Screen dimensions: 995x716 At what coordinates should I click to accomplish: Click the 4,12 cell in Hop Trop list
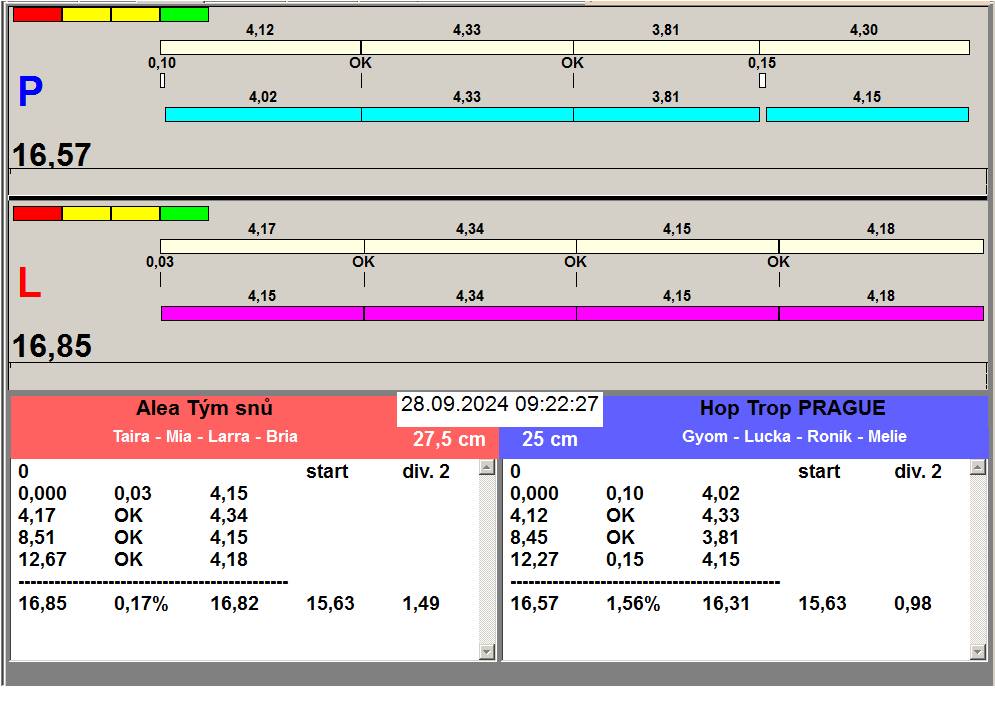(x=529, y=515)
